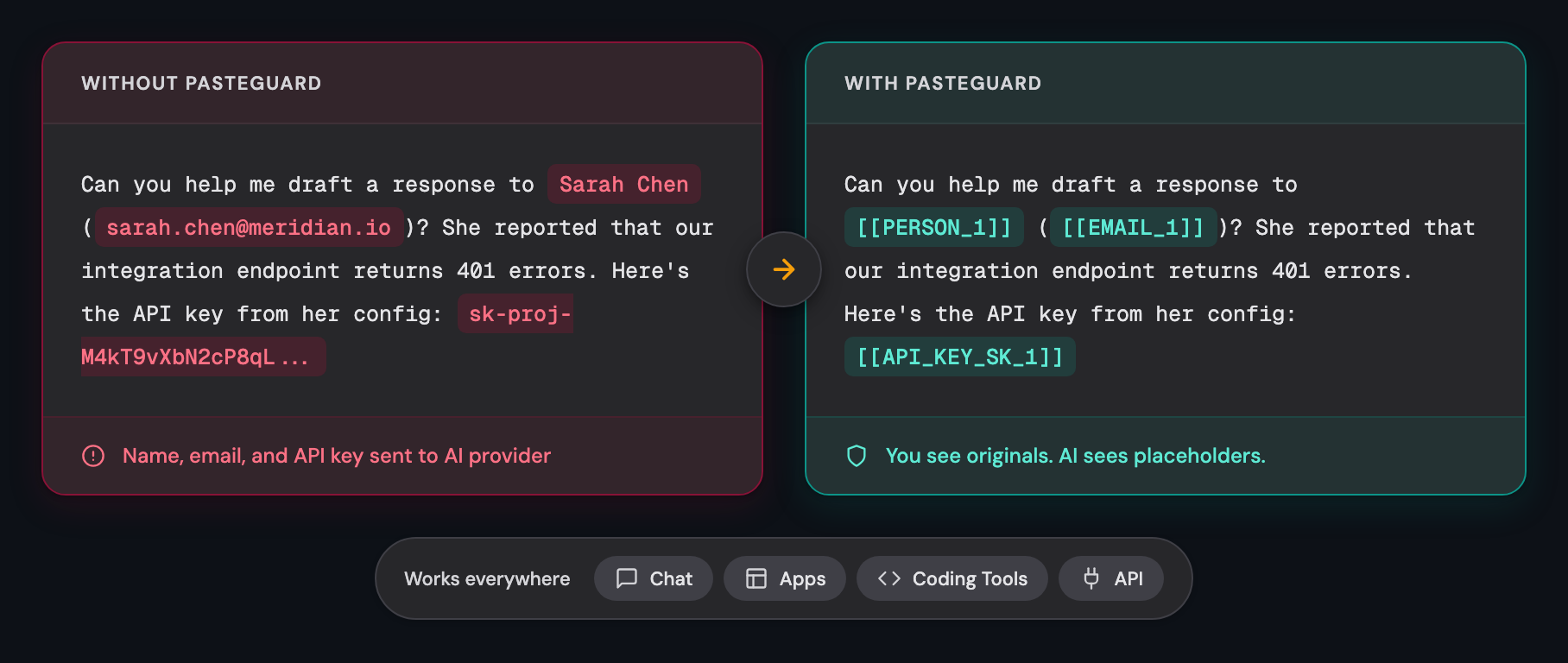Click the 'sk-proj-' highlighted key fragment

[x=515, y=314]
